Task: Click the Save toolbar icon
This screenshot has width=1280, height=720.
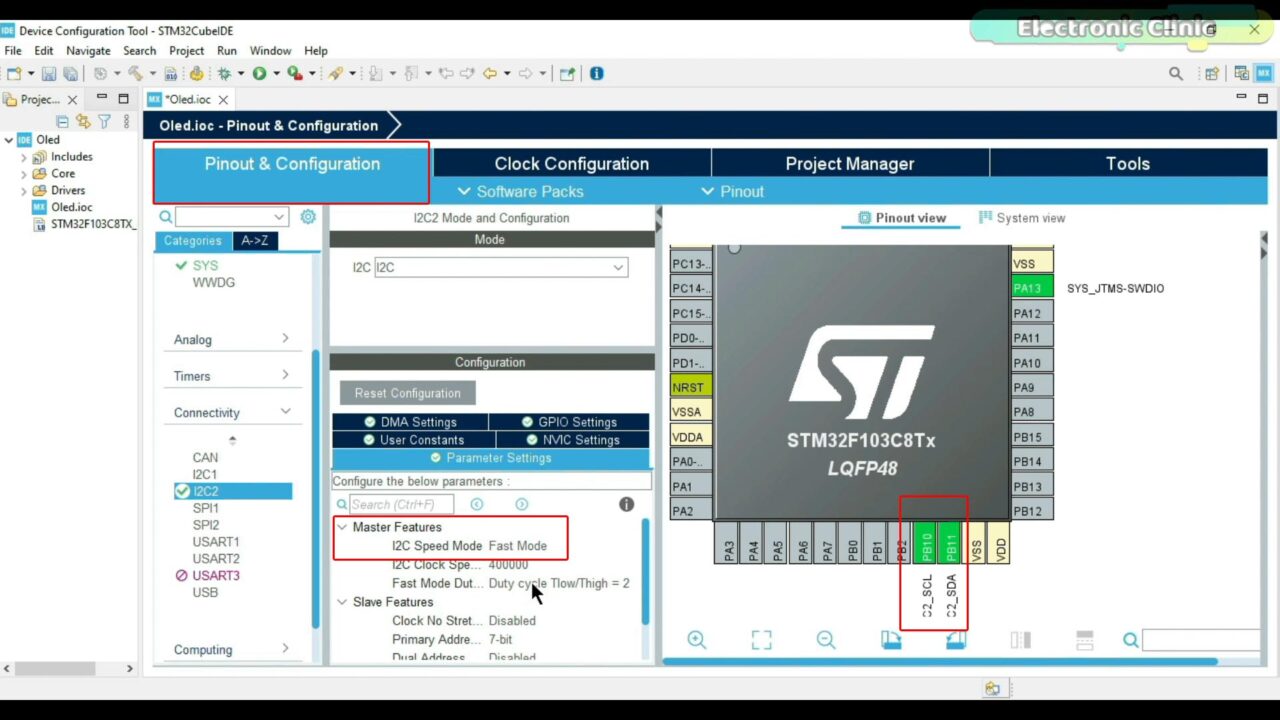Action: [49, 74]
